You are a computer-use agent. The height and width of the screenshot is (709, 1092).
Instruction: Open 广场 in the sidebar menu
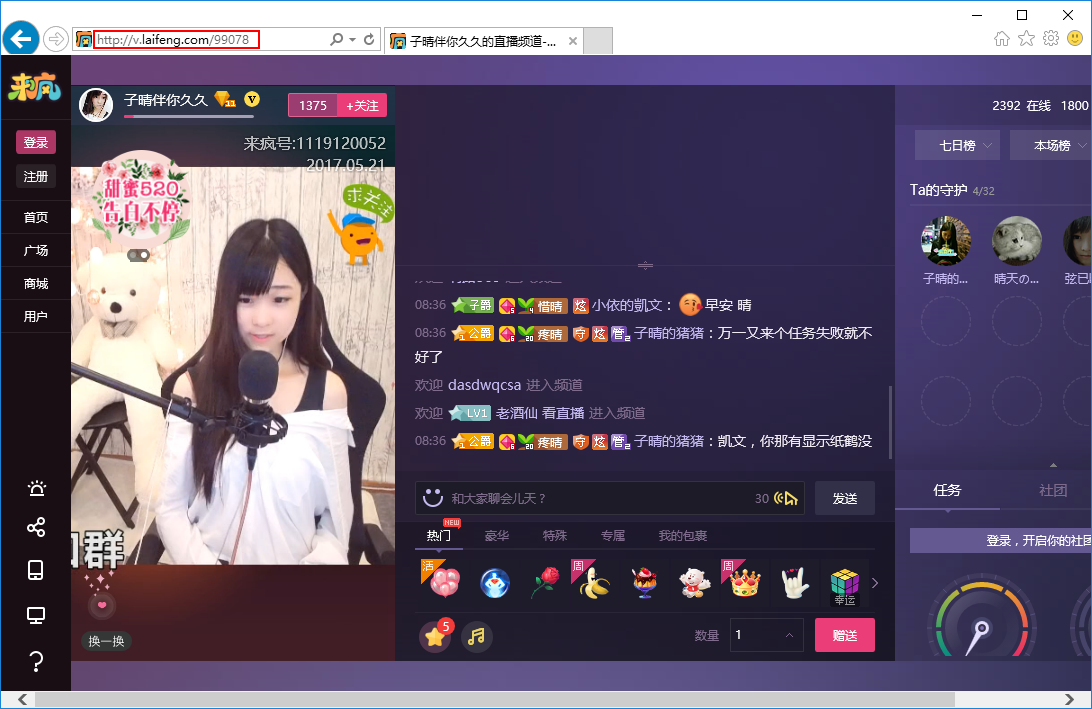(x=36, y=250)
